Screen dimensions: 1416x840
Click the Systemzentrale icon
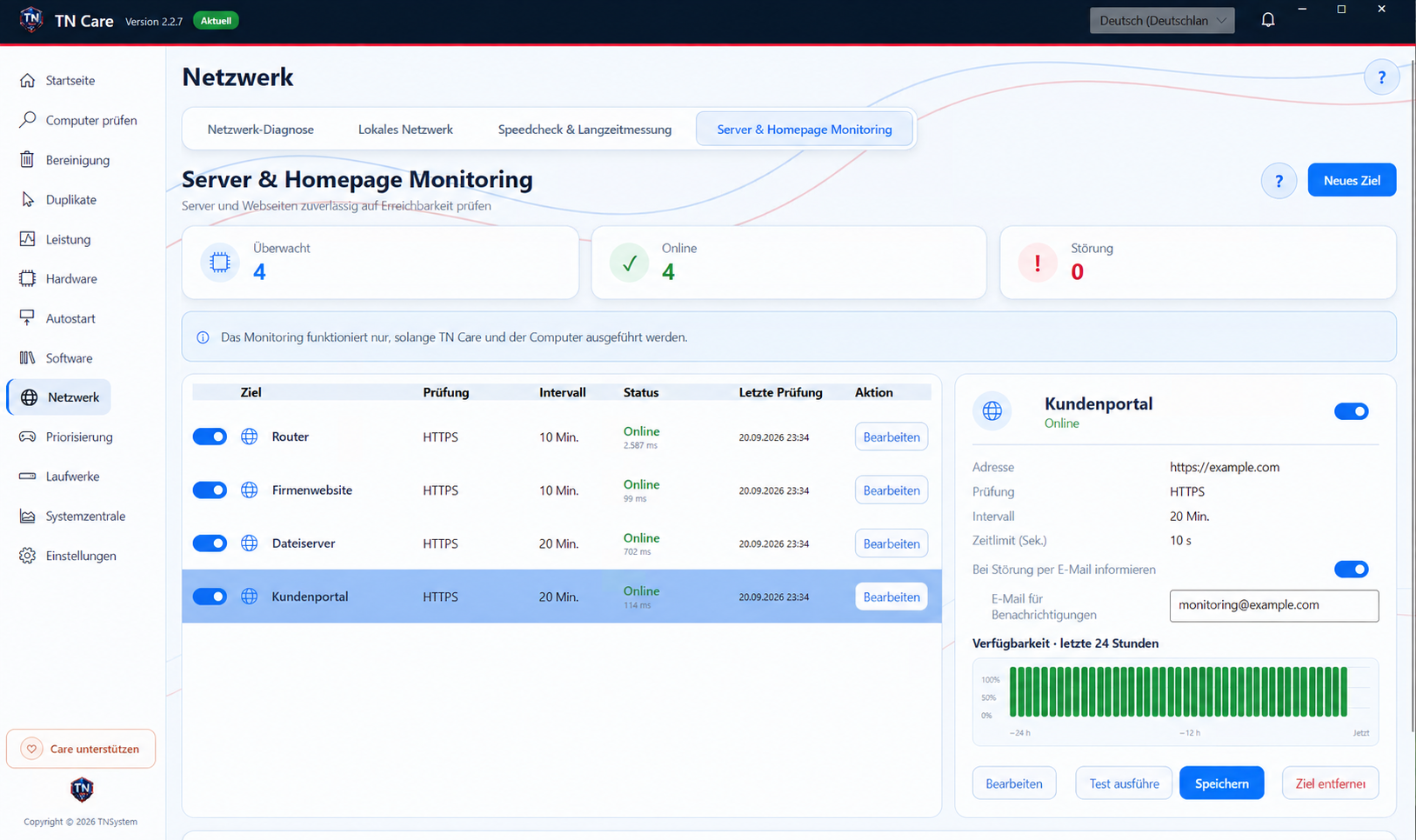point(28,517)
